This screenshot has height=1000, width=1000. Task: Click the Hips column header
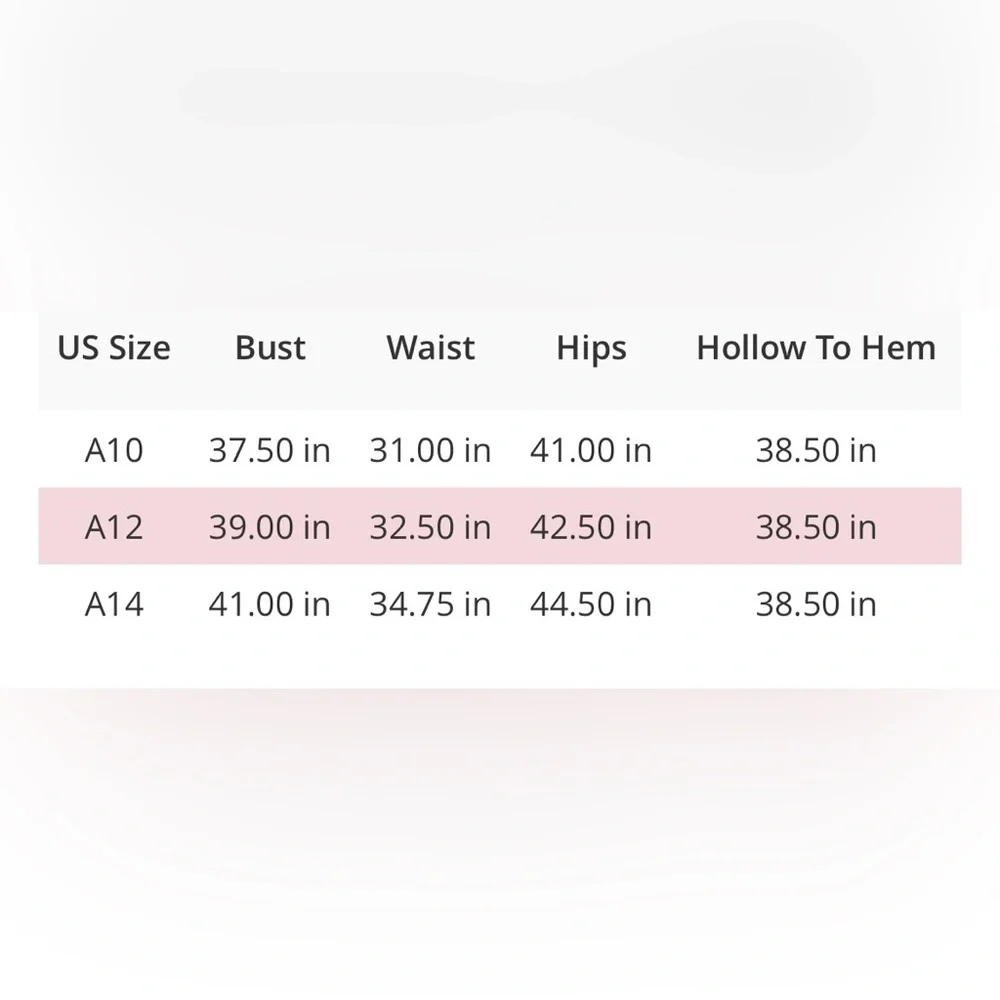[591, 348]
